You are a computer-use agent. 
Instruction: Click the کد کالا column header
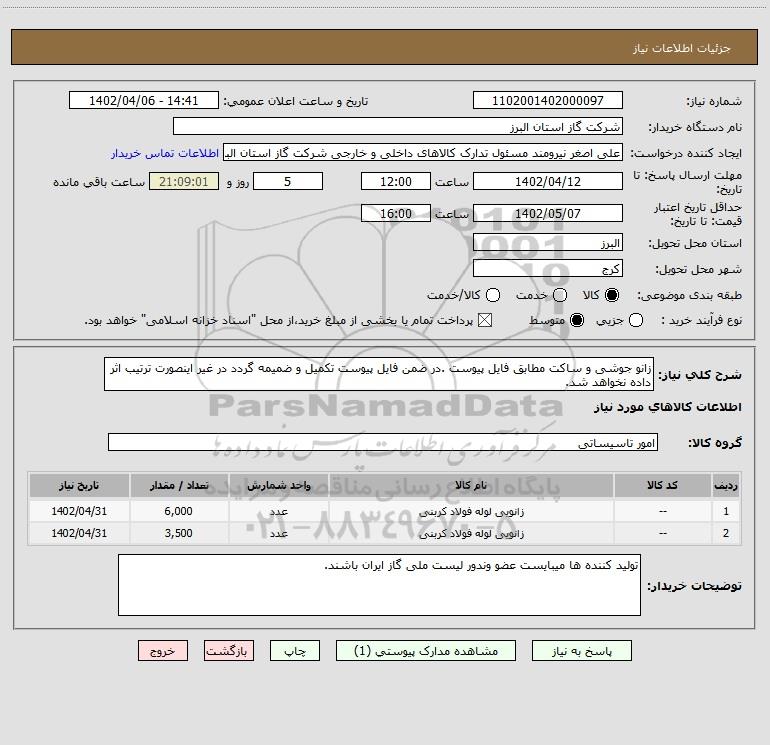click(662, 485)
